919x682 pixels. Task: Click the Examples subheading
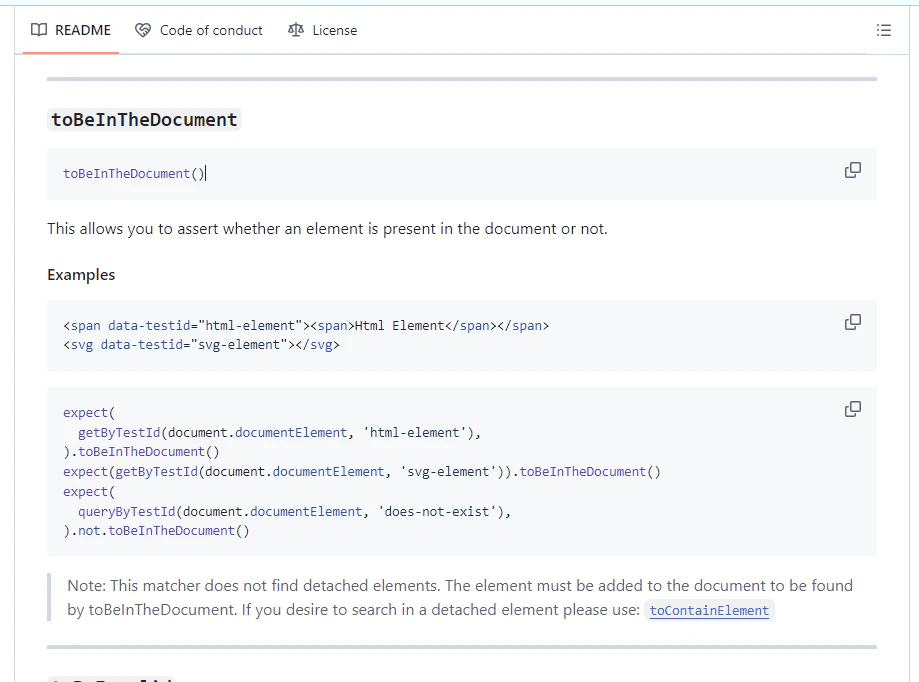click(81, 275)
